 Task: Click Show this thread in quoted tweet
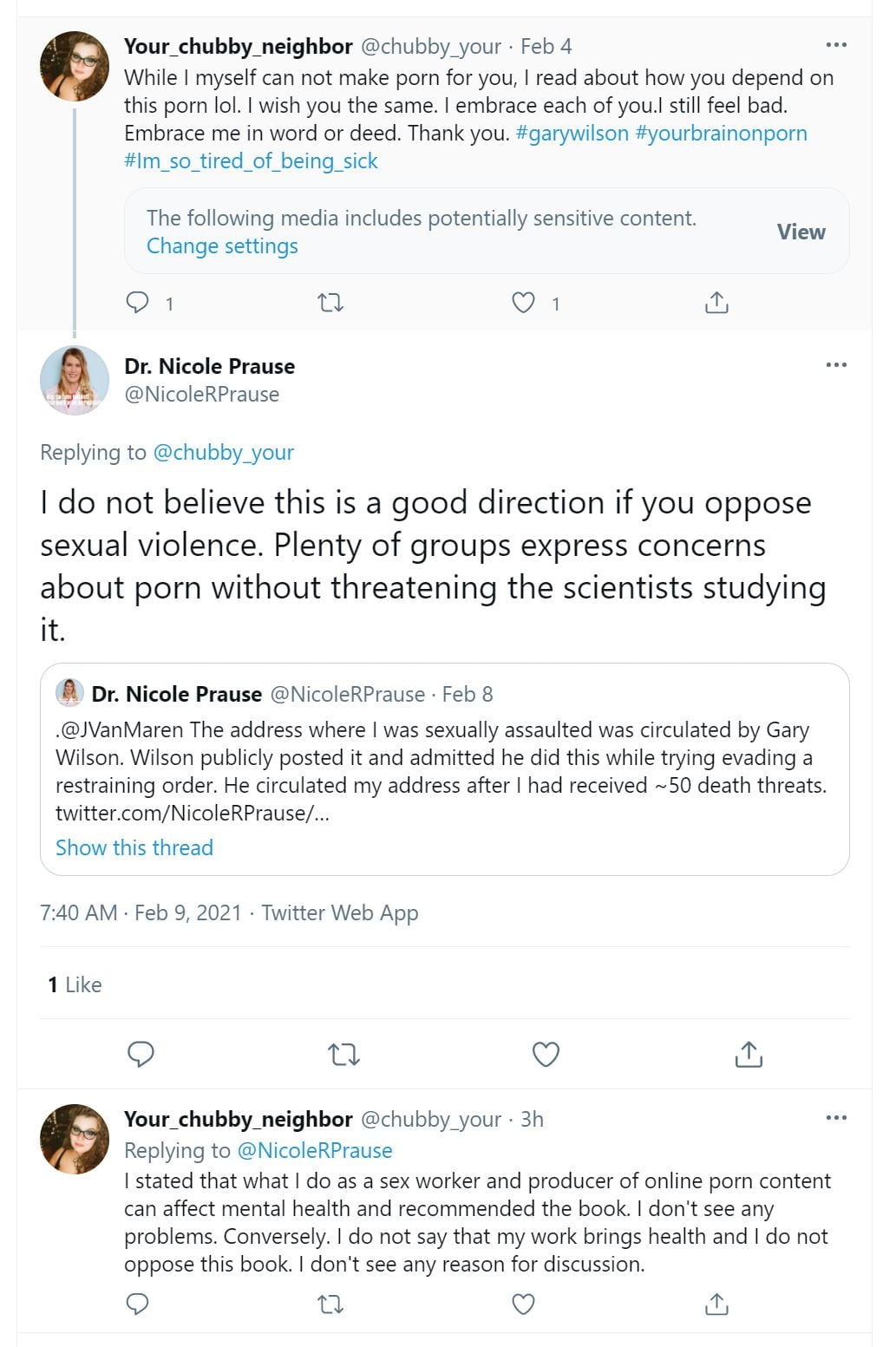(134, 847)
